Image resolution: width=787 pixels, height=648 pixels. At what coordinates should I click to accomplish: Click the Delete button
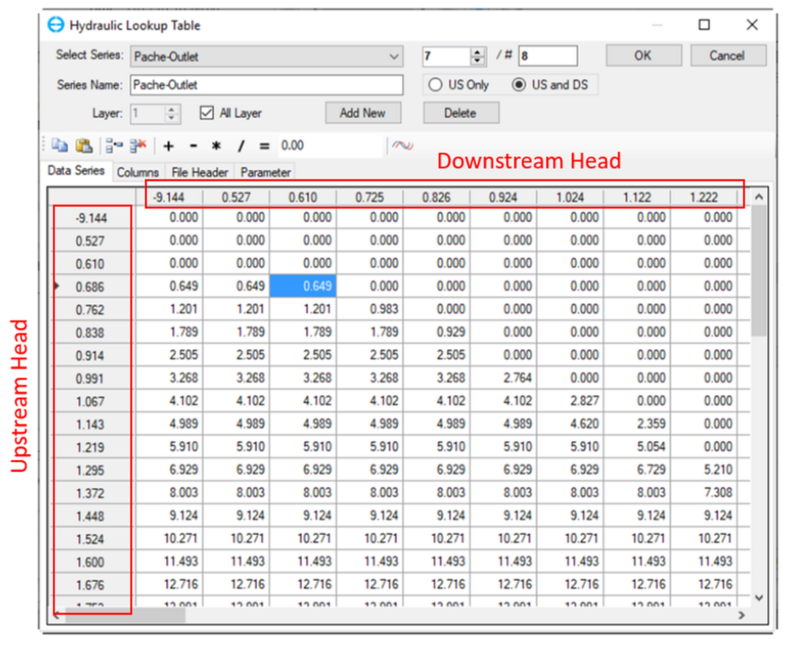(x=460, y=113)
